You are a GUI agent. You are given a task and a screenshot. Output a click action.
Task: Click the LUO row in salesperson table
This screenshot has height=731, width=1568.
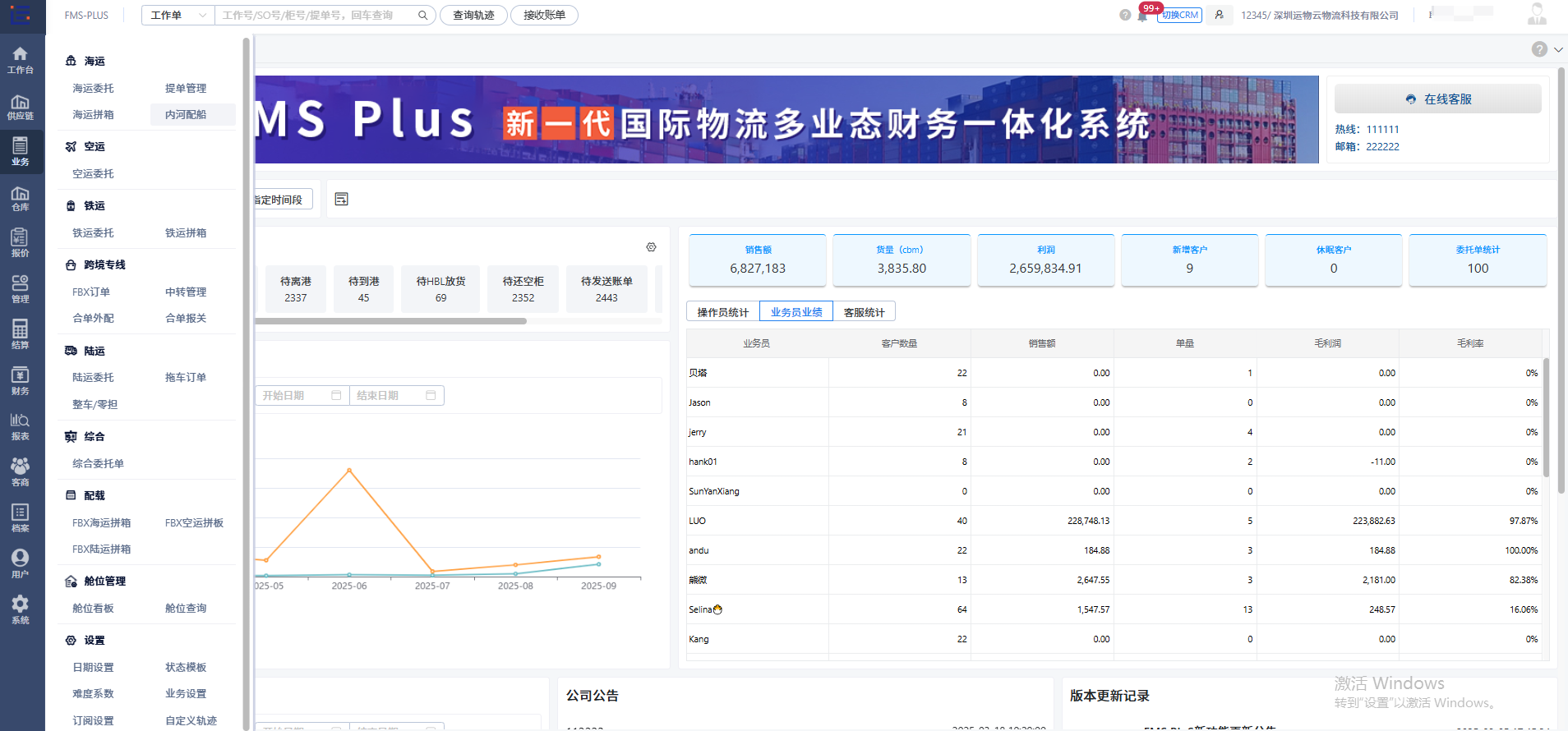point(1114,521)
